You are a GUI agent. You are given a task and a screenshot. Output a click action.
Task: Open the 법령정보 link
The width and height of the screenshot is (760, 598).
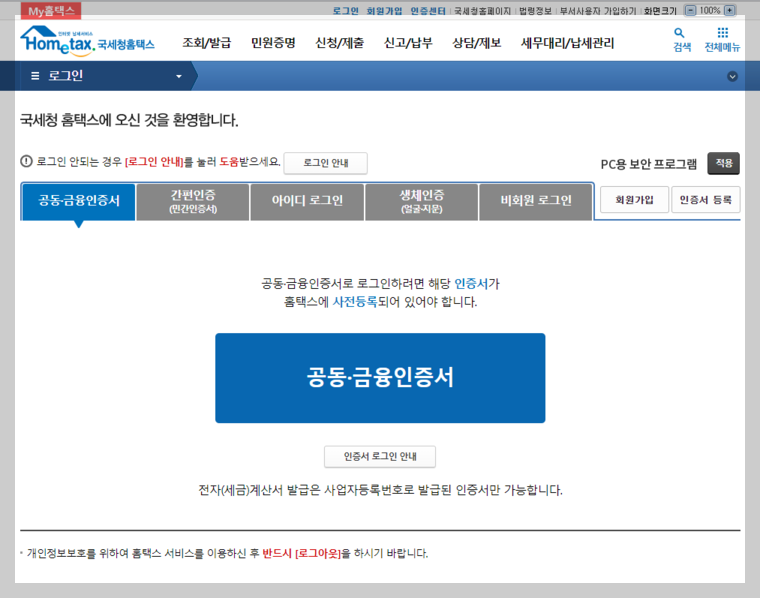tap(535, 11)
